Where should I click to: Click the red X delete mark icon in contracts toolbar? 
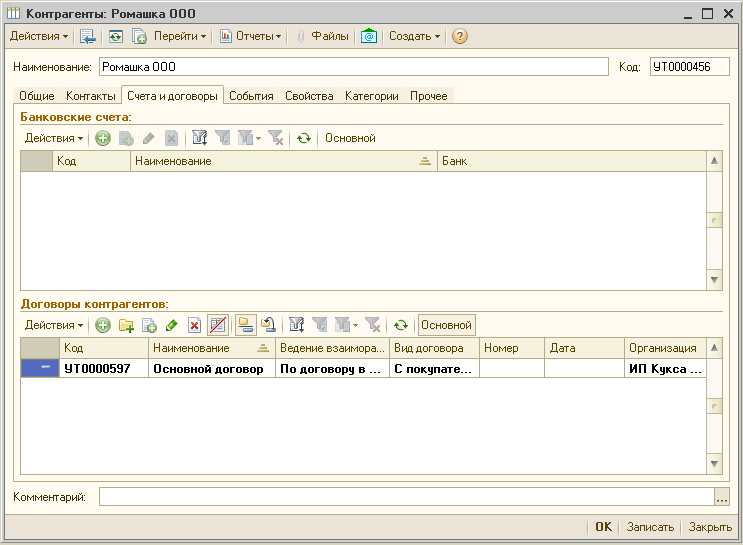tap(194, 325)
